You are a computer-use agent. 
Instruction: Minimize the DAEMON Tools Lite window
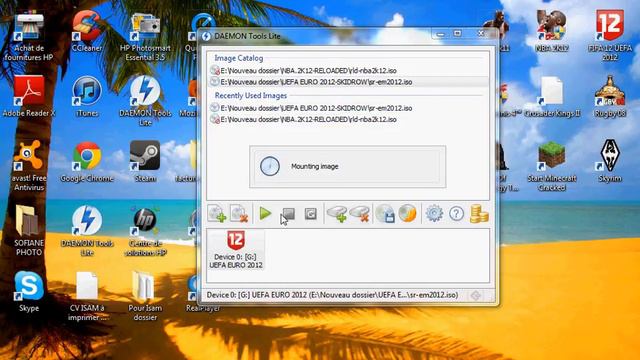(x=440, y=34)
